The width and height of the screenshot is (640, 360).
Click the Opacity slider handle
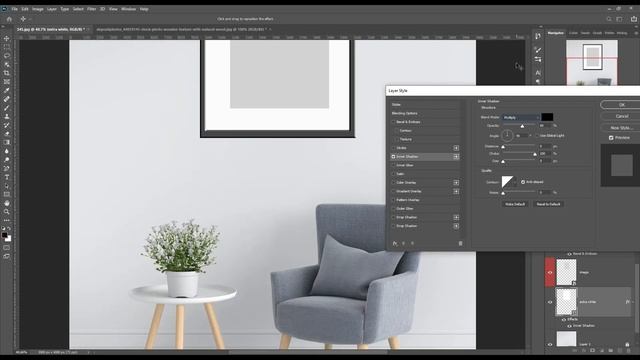click(522, 126)
